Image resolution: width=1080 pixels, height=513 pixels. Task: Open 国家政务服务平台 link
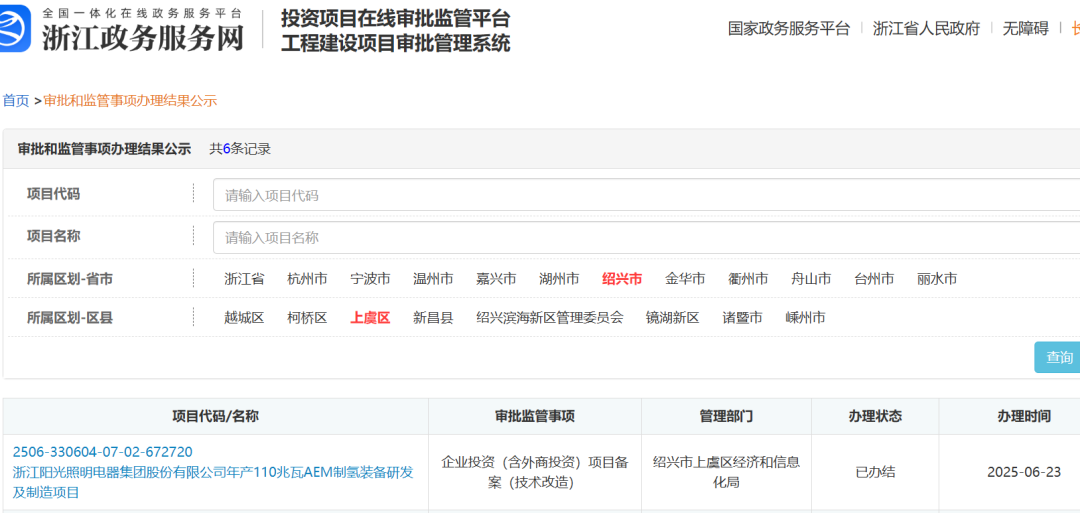click(x=788, y=29)
